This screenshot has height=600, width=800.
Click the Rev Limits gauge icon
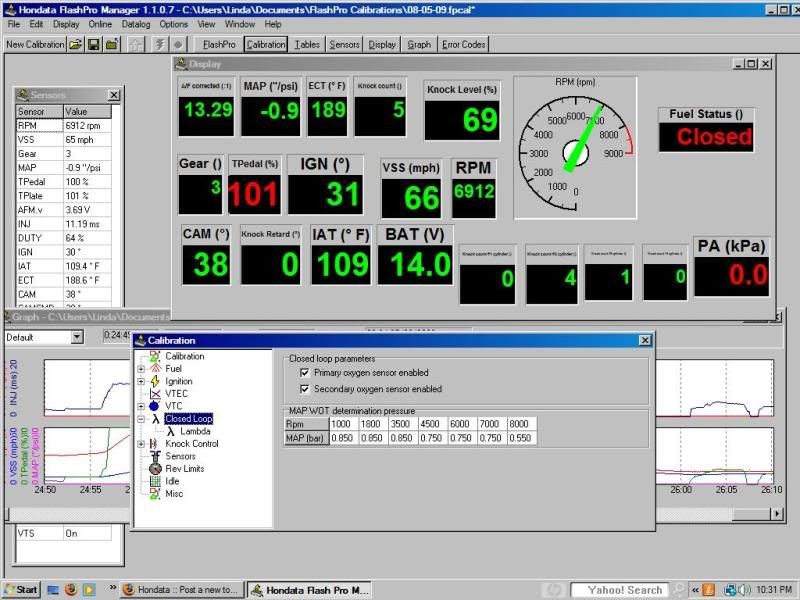point(155,468)
